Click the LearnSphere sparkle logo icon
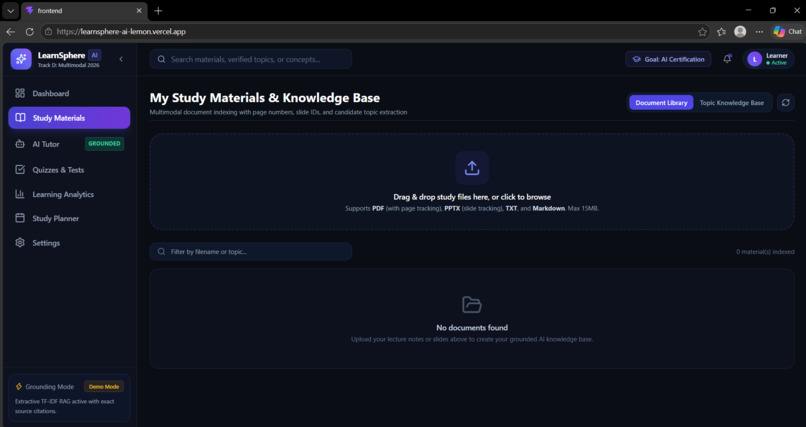 21,59
